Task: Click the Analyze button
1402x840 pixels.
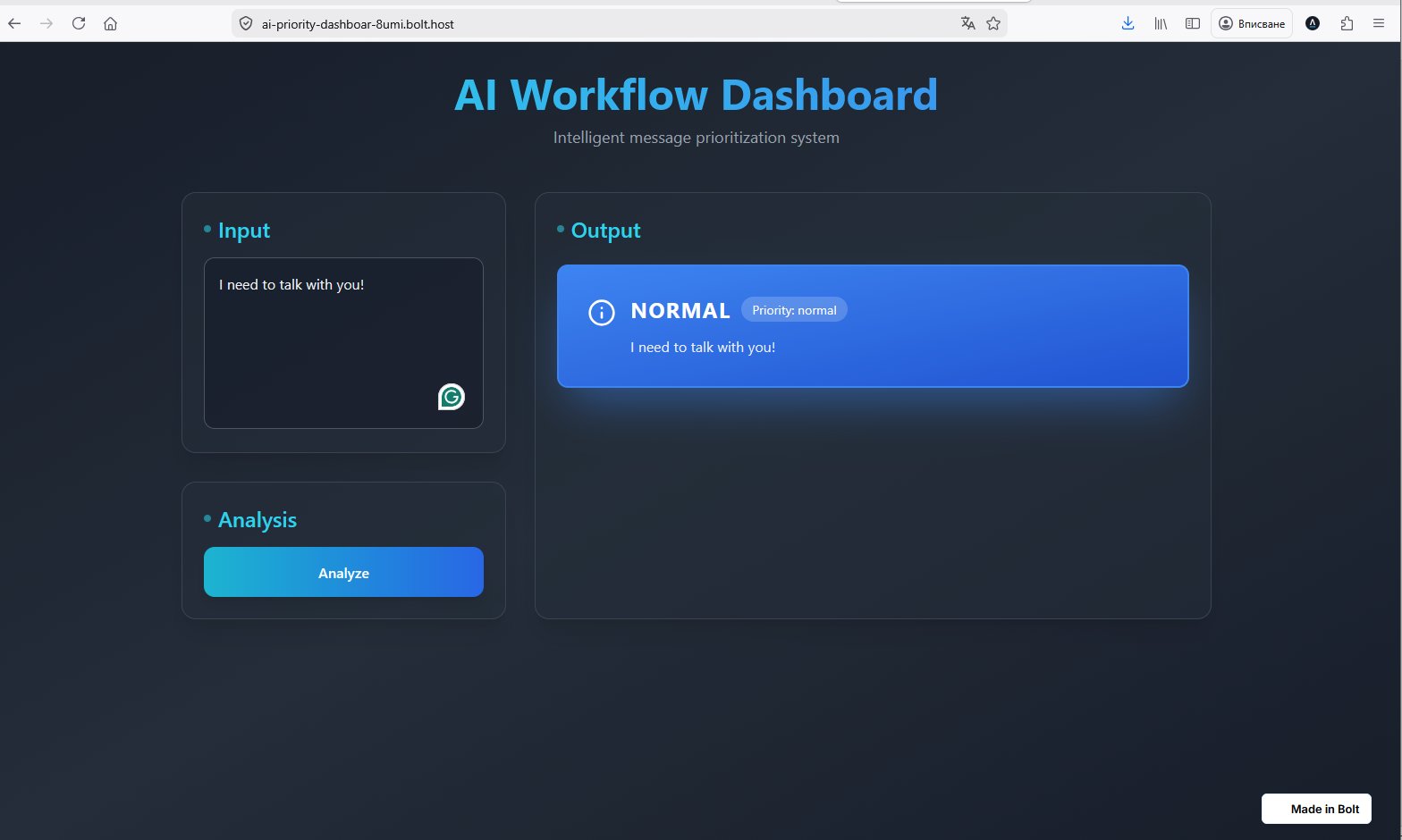Action: [x=343, y=572]
